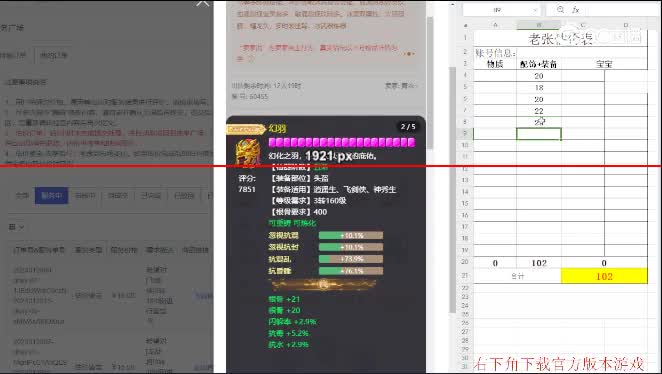Click the magenta segmented bar under 幻羽
The image size is (662, 374).
(342, 142)
